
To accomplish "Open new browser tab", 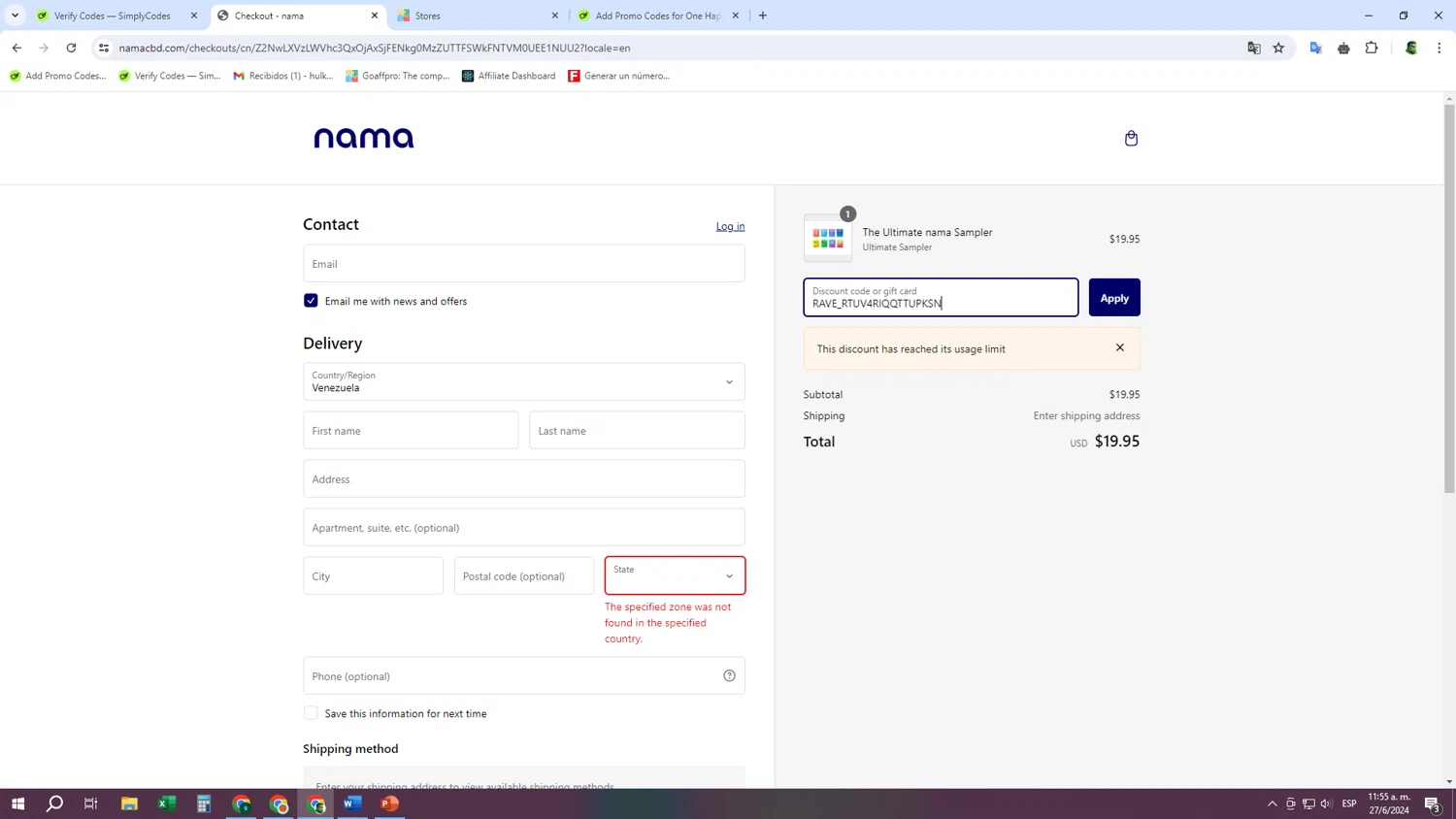I will coord(763,16).
